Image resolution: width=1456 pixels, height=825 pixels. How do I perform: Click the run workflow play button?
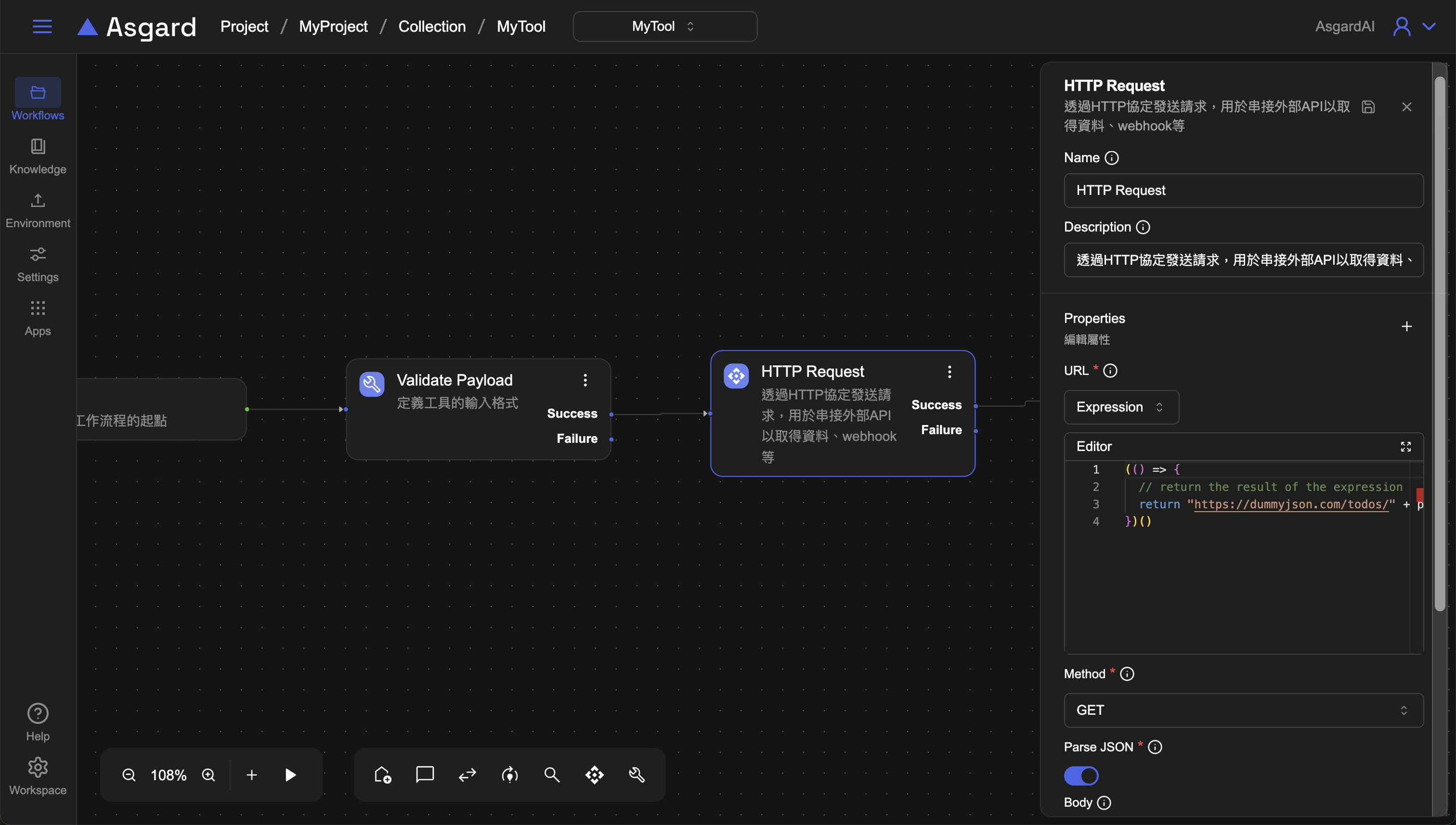click(x=290, y=774)
